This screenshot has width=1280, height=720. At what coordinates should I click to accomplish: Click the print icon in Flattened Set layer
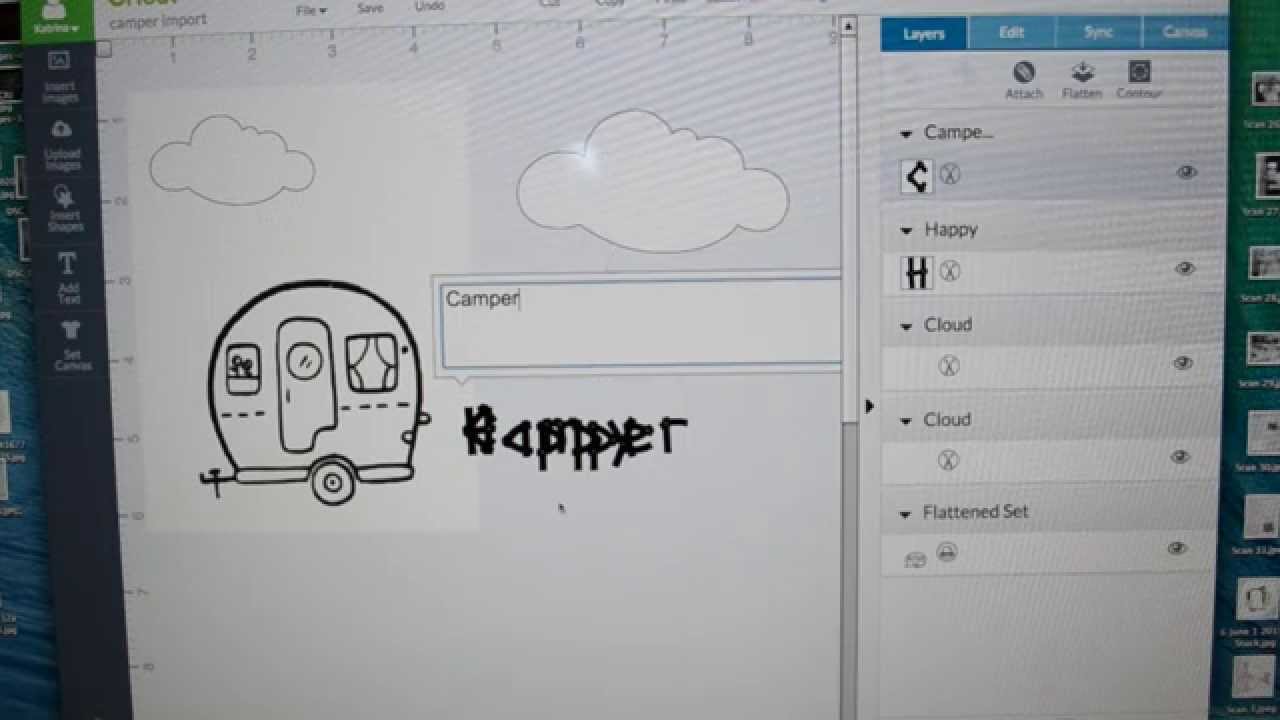click(x=946, y=552)
